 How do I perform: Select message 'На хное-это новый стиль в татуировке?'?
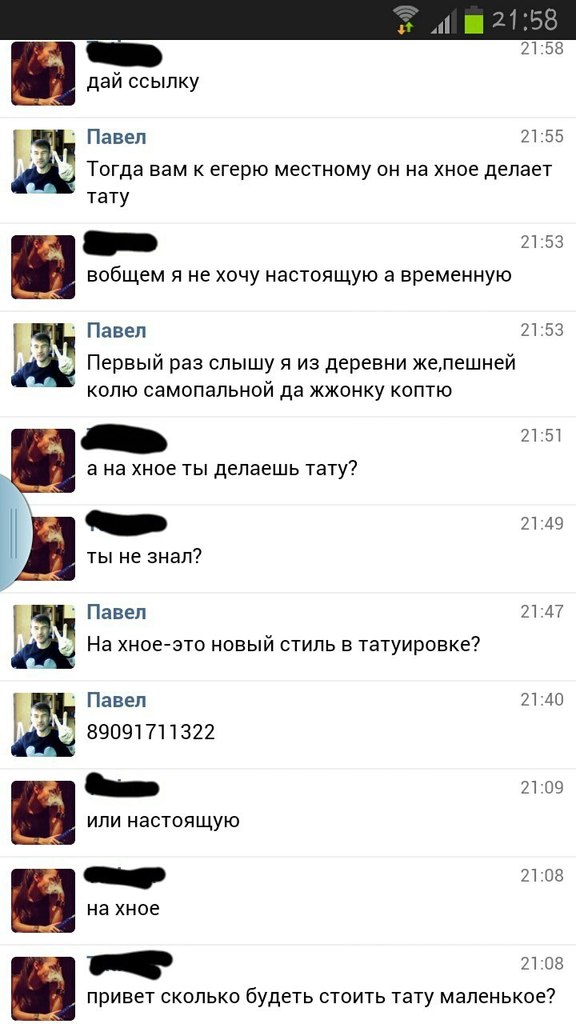(x=284, y=645)
